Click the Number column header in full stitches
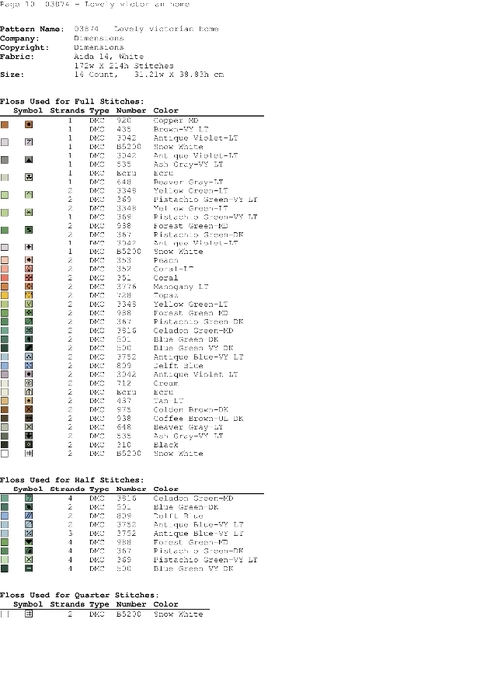Viewport: 494px width, 699px height. 131,110
